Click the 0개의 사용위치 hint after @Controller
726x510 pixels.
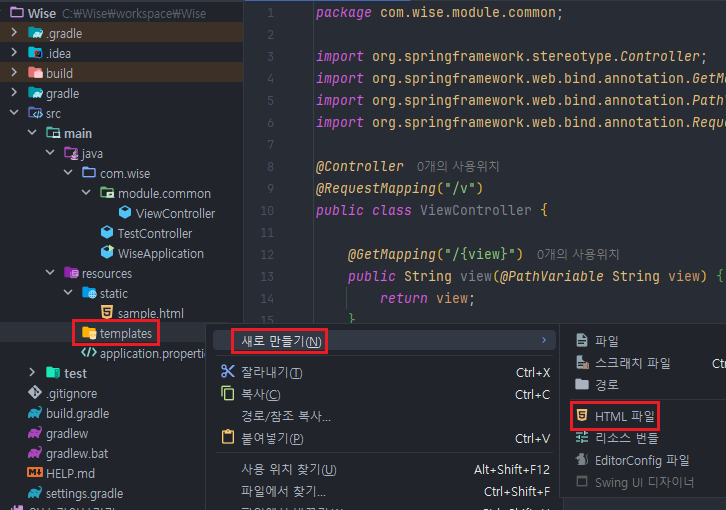click(458, 166)
